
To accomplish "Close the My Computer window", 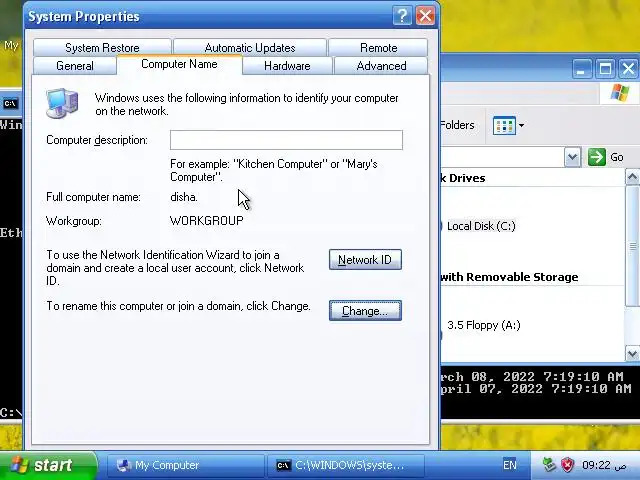I will (x=628, y=69).
